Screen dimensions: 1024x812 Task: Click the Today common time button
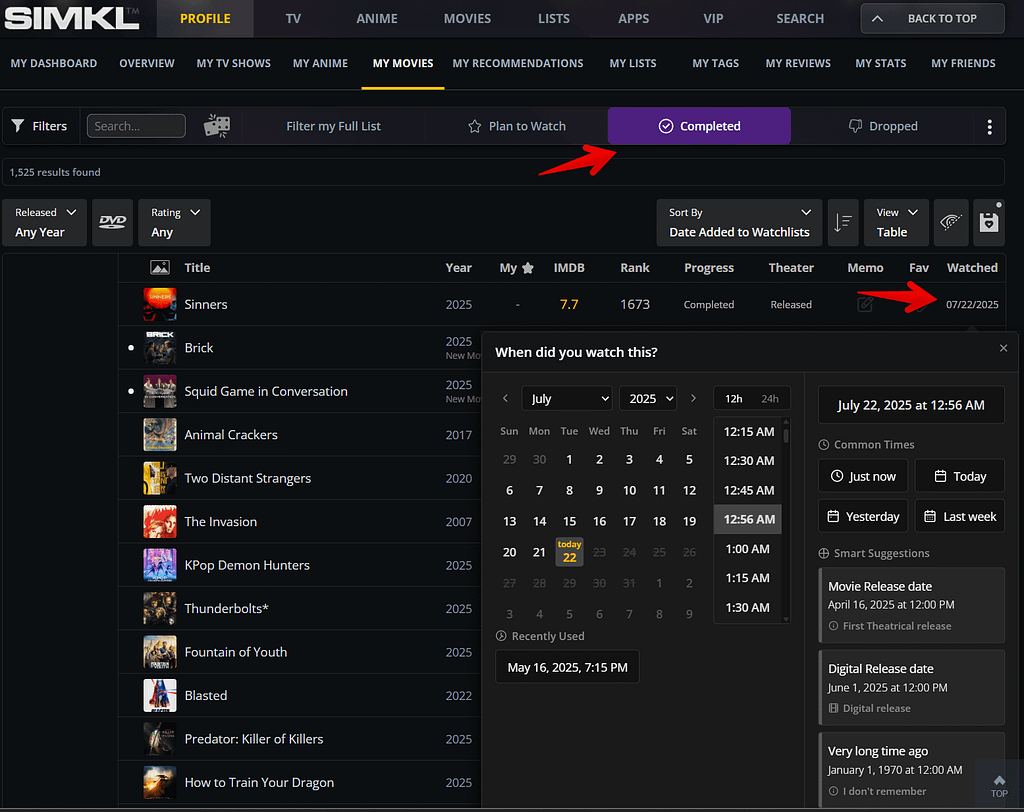959,476
